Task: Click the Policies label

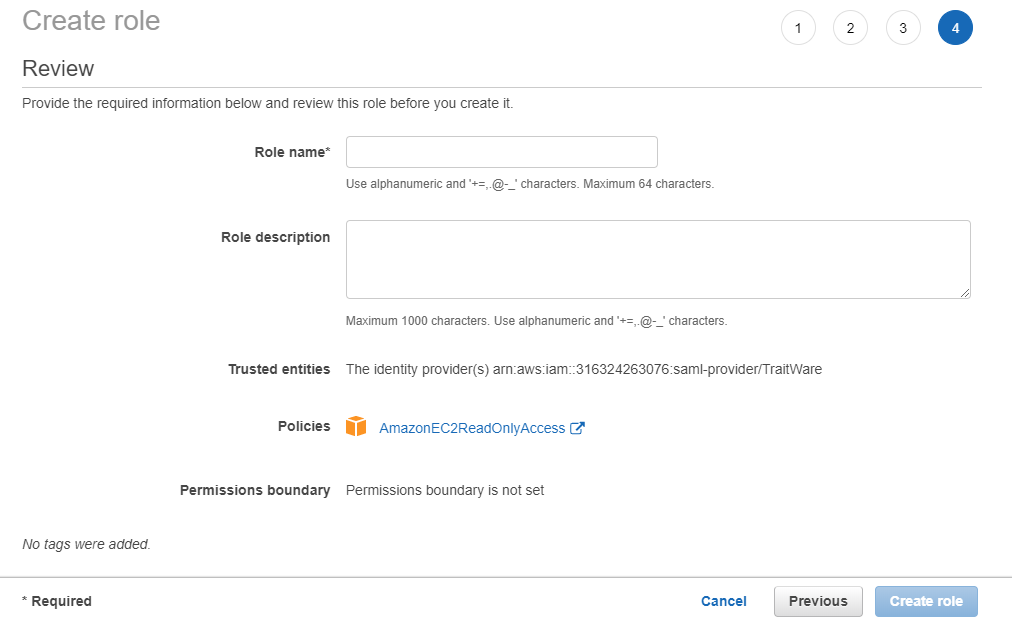Action: click(x=304, y=426)
